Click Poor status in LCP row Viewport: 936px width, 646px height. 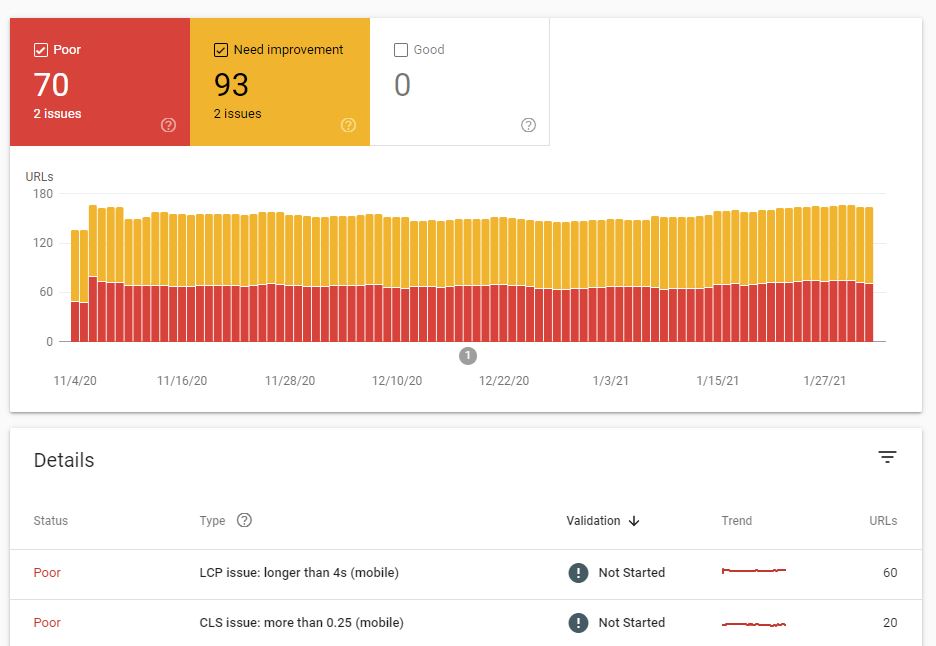point(47,573)
